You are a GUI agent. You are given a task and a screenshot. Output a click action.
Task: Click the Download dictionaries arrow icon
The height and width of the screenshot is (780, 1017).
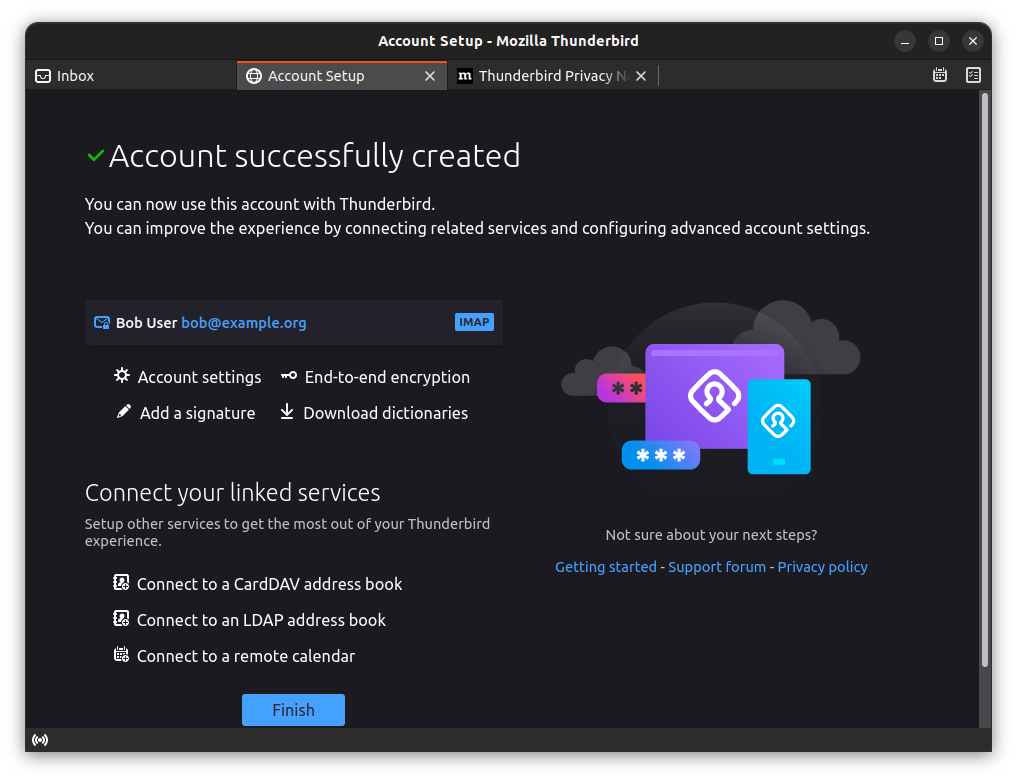click(x=287, y=412)
